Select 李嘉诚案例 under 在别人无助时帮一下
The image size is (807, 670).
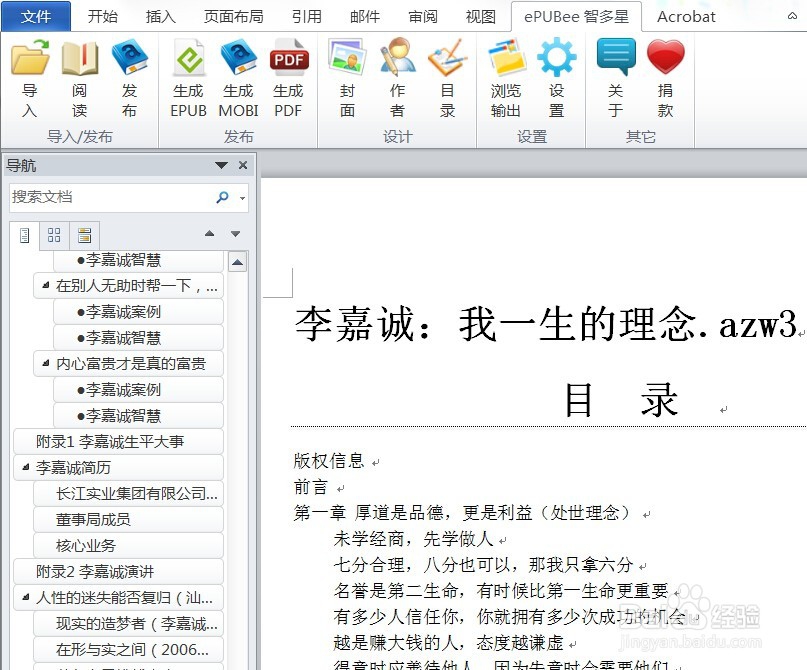pyautogui.click(x=138, y=311)
